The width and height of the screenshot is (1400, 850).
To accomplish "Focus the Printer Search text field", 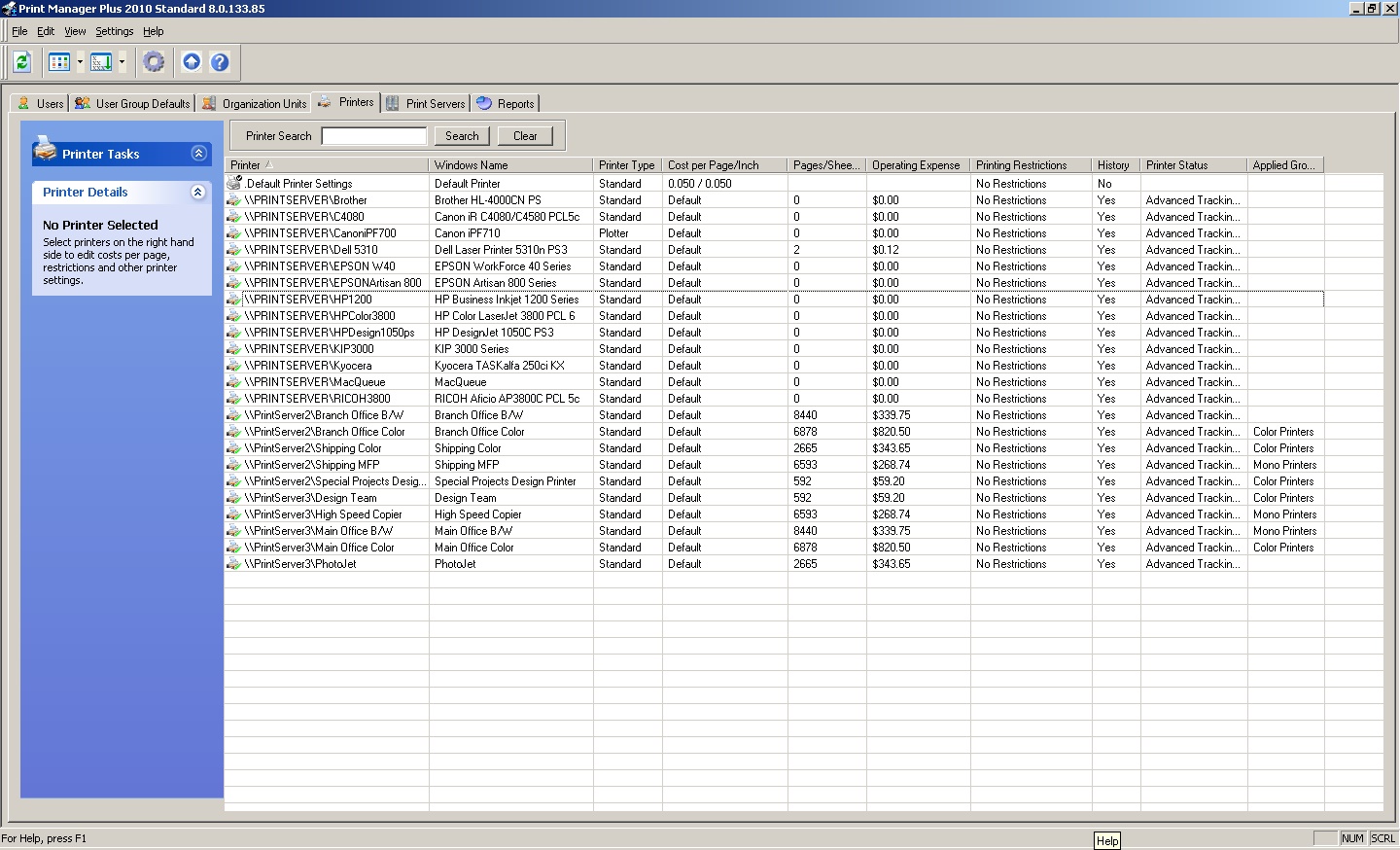I will 374,136.
